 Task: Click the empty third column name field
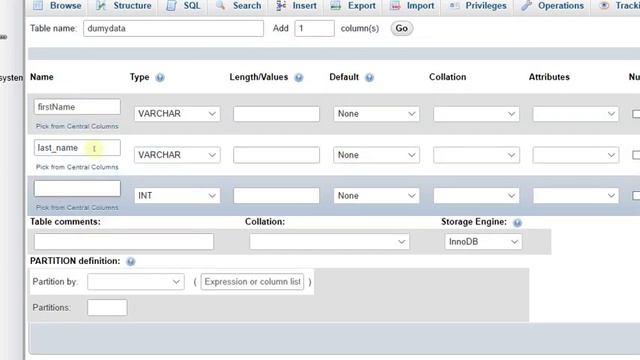pyautogui.click(x=77, y=189)
